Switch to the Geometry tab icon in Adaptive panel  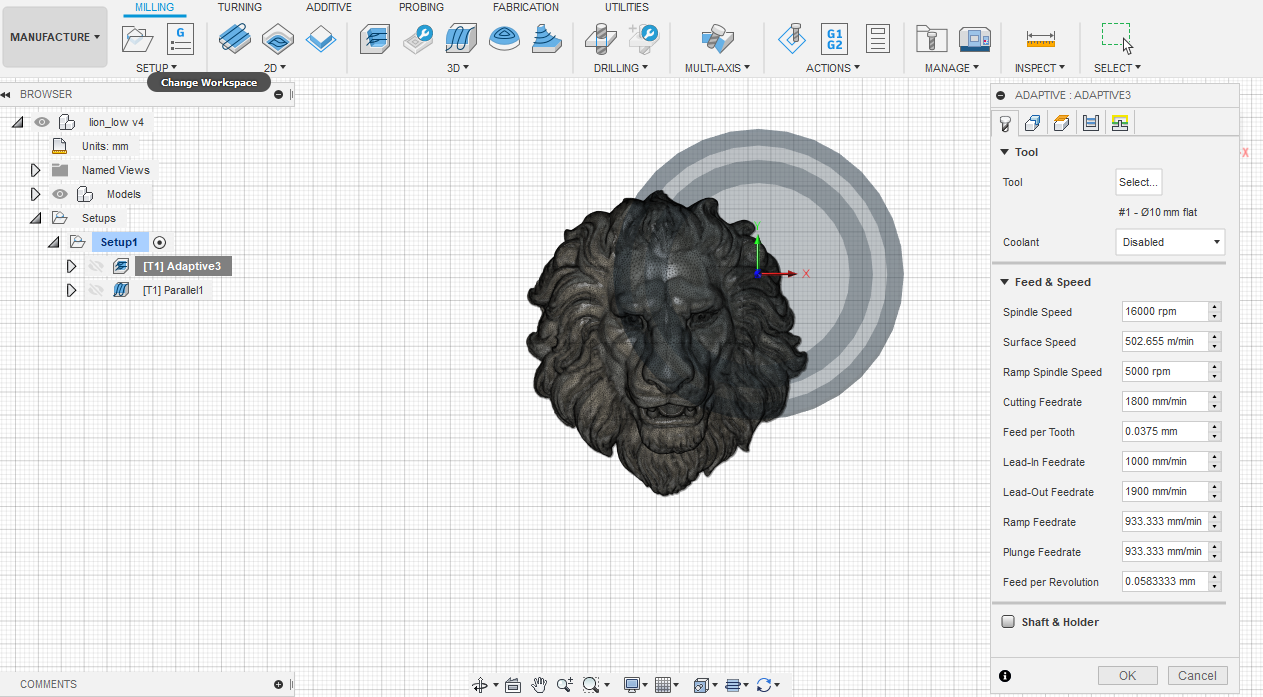click(x=1033, y=123)
